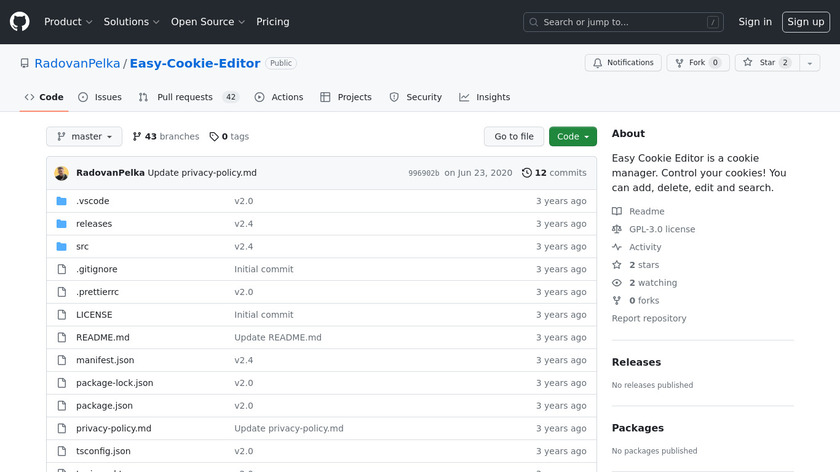The width and height of the screenshot is (840, 472).
Task: Click the file icon beside tsconfig.json
Action: coord(62,451)
